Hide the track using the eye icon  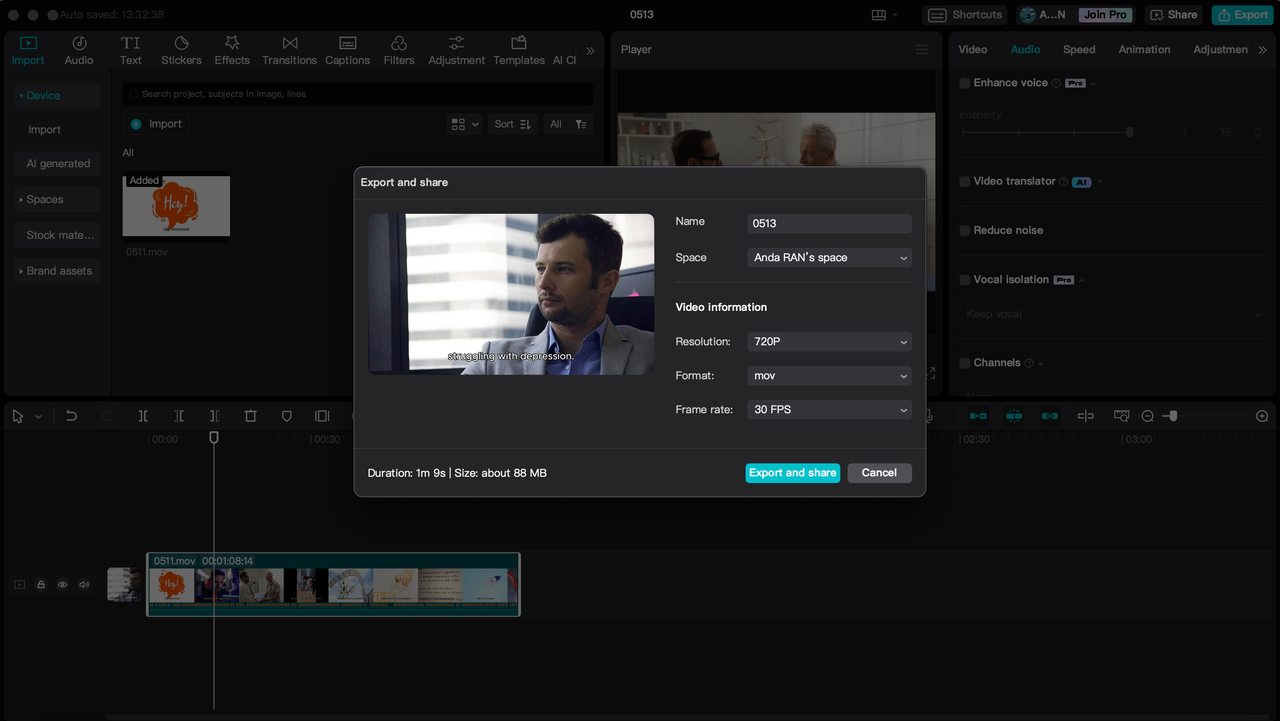tap(62, 585)
